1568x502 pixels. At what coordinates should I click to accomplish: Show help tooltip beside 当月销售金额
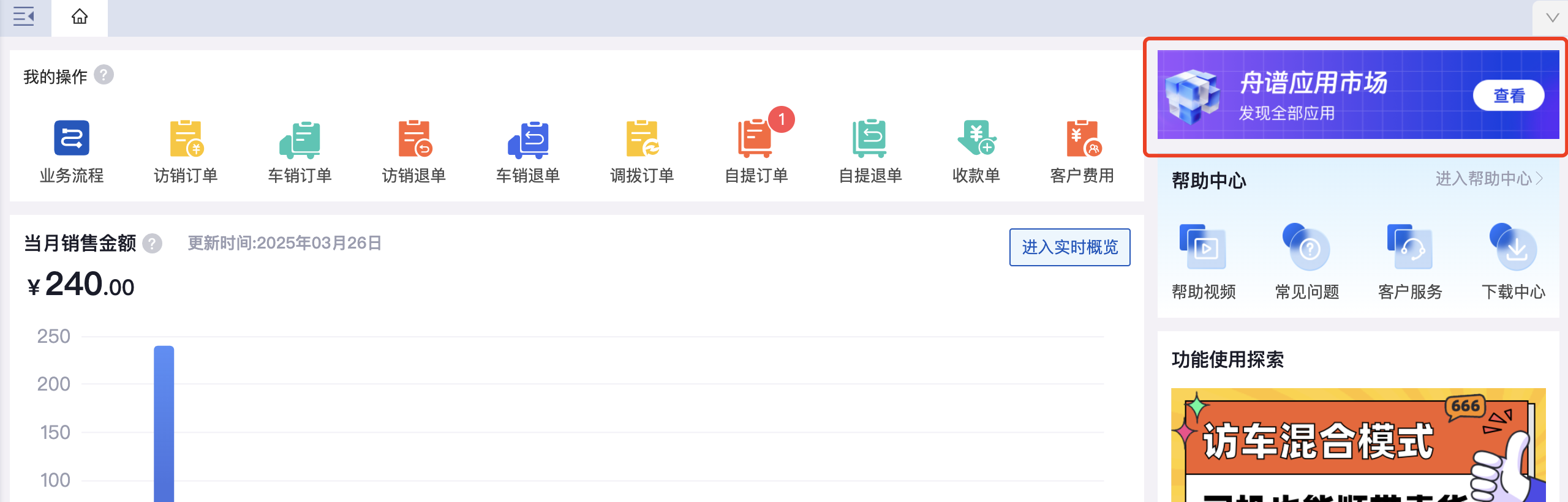153,244
